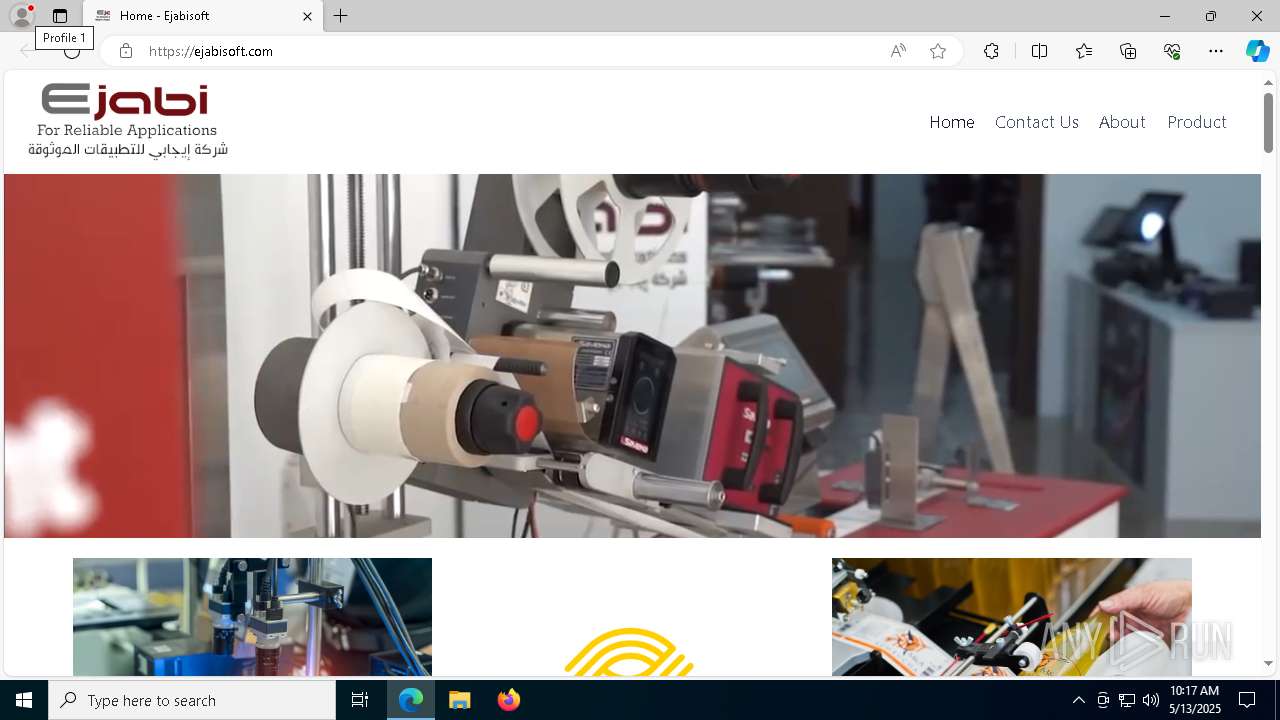Screen dimensions: 1280x720
Task: Open Task View on the taskbar
Action: (360, 700)
